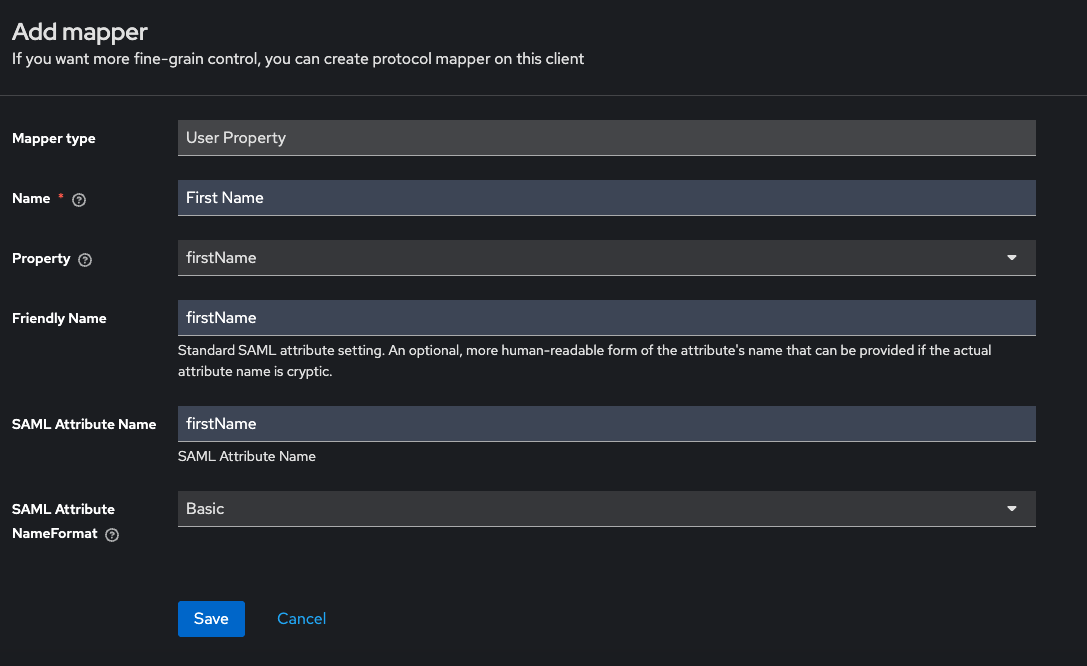Click the Friendly Name label

[59, 319]
